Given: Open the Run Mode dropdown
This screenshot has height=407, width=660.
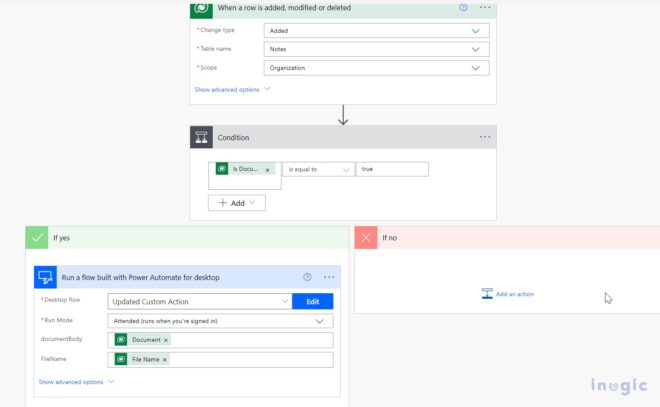Looking at the screenshot, I should 319,321.
